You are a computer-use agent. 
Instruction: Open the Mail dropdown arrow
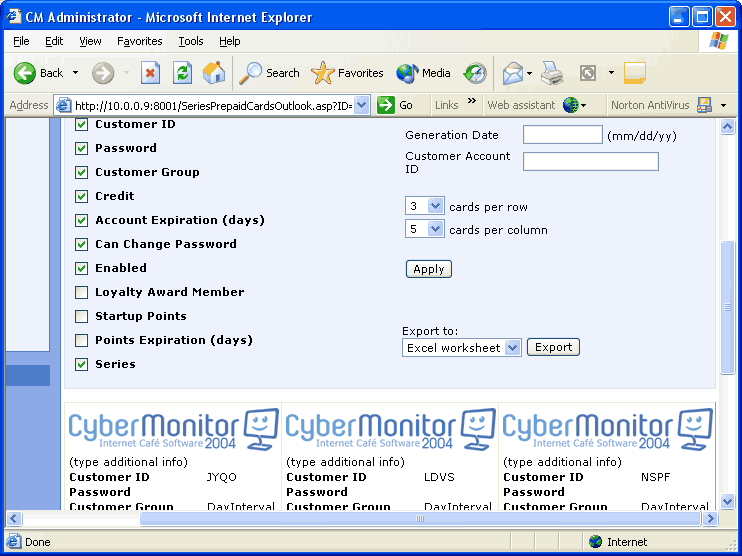click(x=530, y=73)
